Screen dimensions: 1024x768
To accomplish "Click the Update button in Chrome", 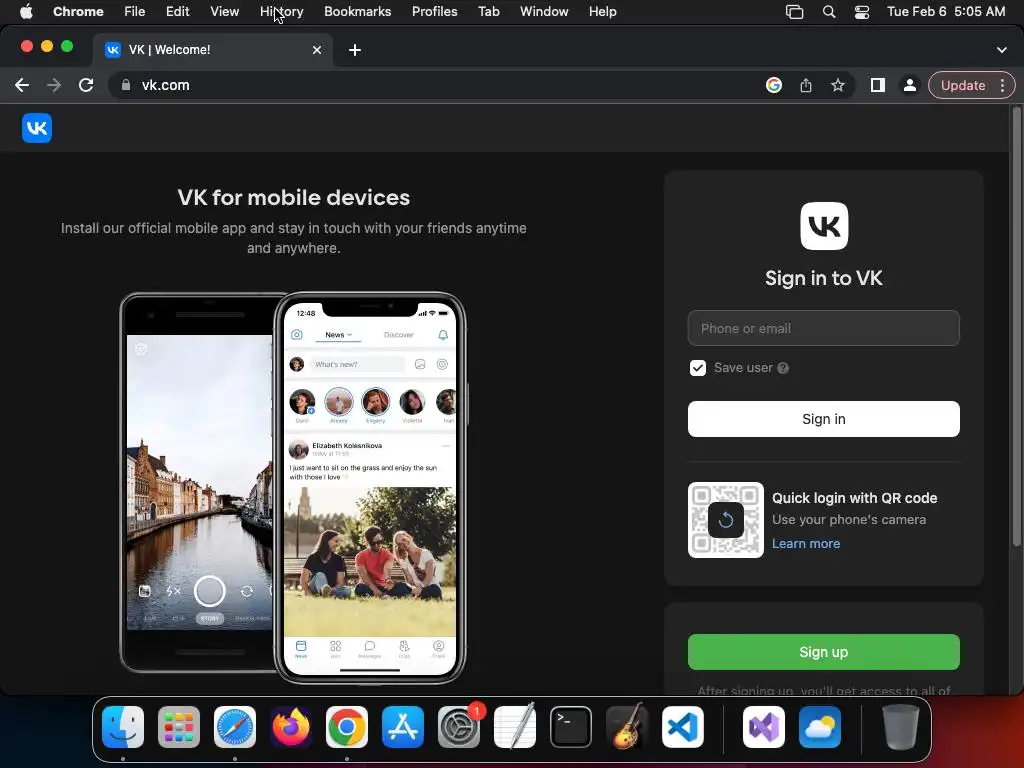I will [963, 86].
